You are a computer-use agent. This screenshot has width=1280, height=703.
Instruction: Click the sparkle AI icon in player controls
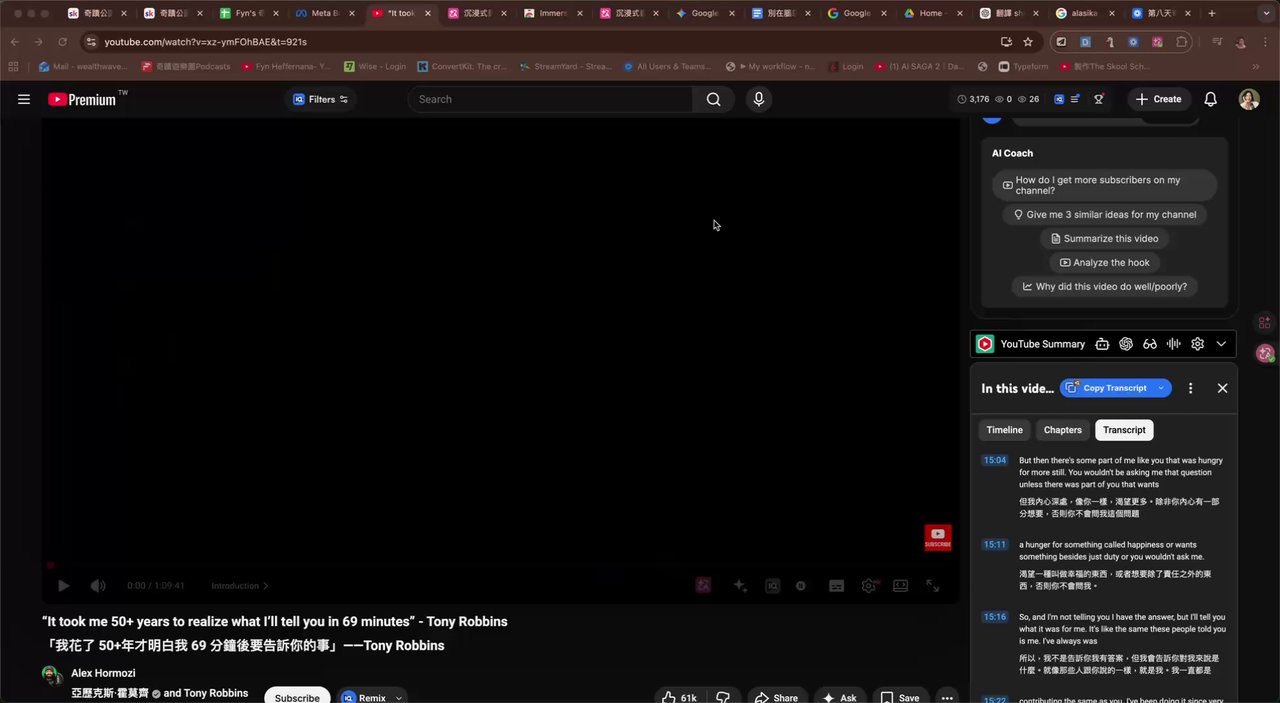point(740,586)
